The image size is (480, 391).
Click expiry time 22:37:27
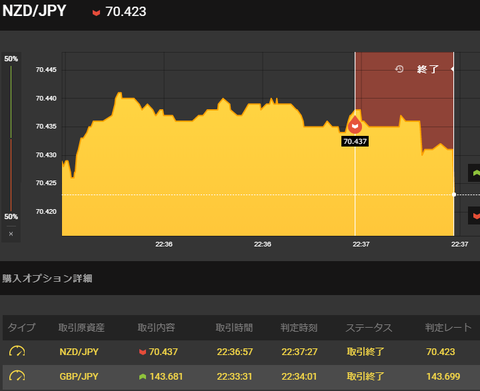pyautogui.click(x=299, y=352)
